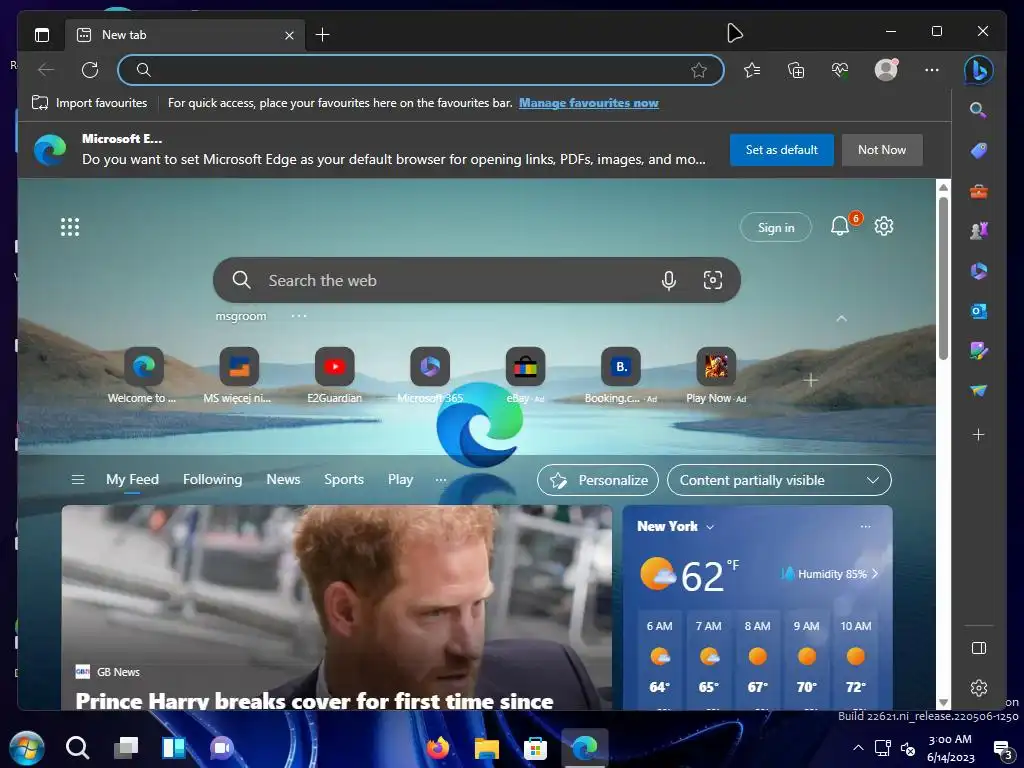Click the Personalize button
Screen dimensions: 1024x768
(x=598, y=481)
